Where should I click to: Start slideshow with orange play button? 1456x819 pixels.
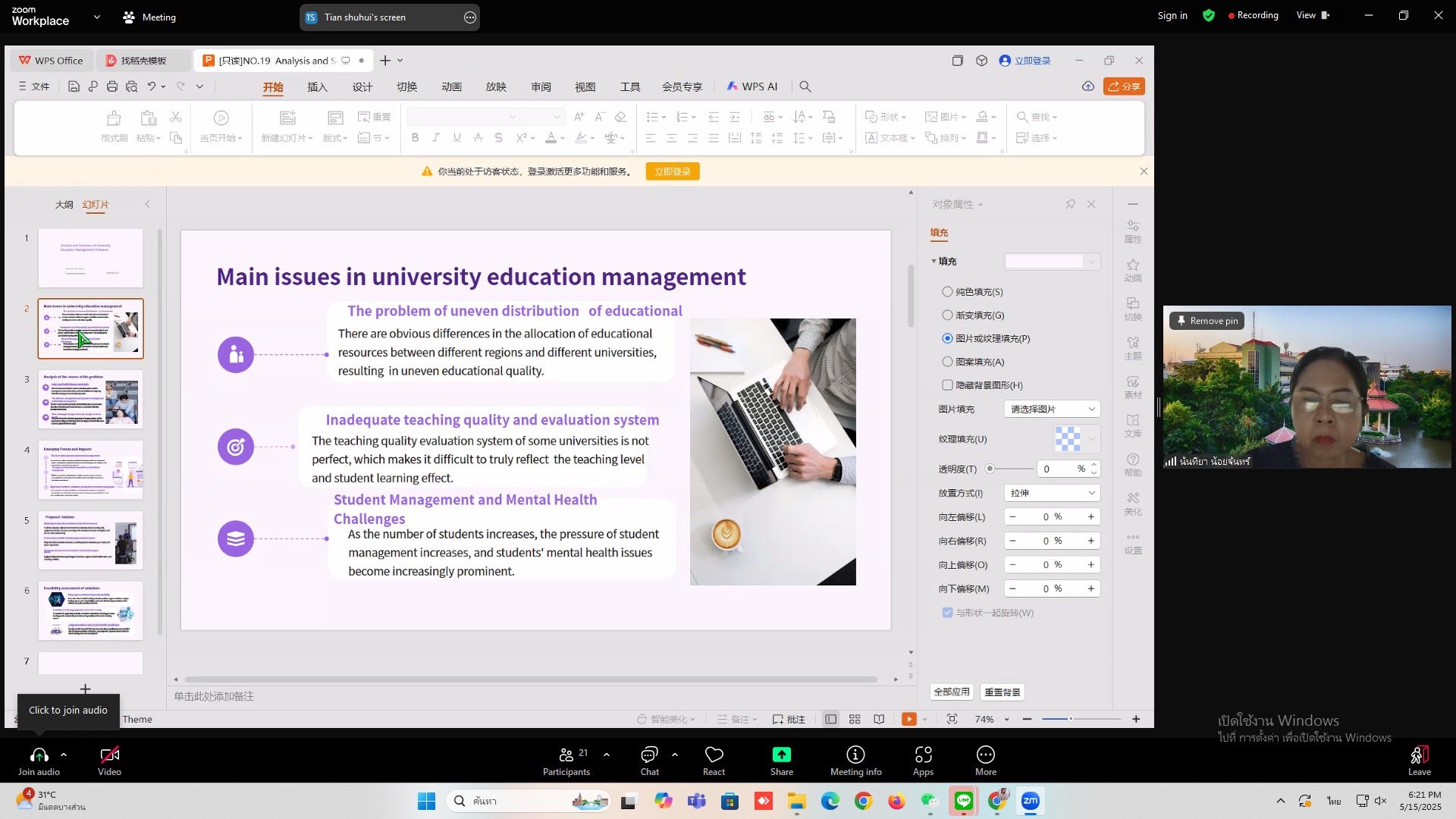click(x=908, y=719)
